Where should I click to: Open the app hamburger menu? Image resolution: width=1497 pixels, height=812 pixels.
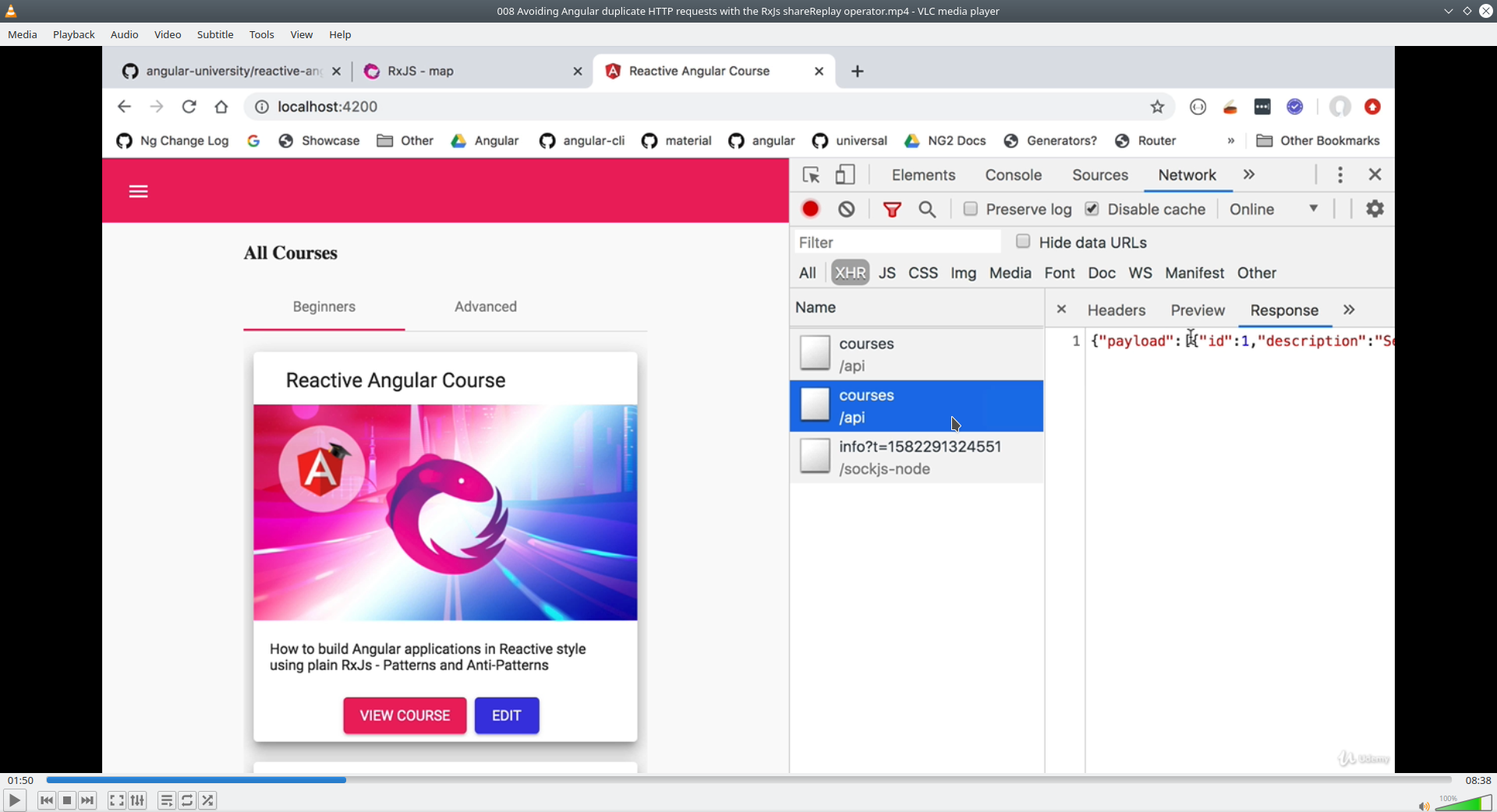(138, 192)
